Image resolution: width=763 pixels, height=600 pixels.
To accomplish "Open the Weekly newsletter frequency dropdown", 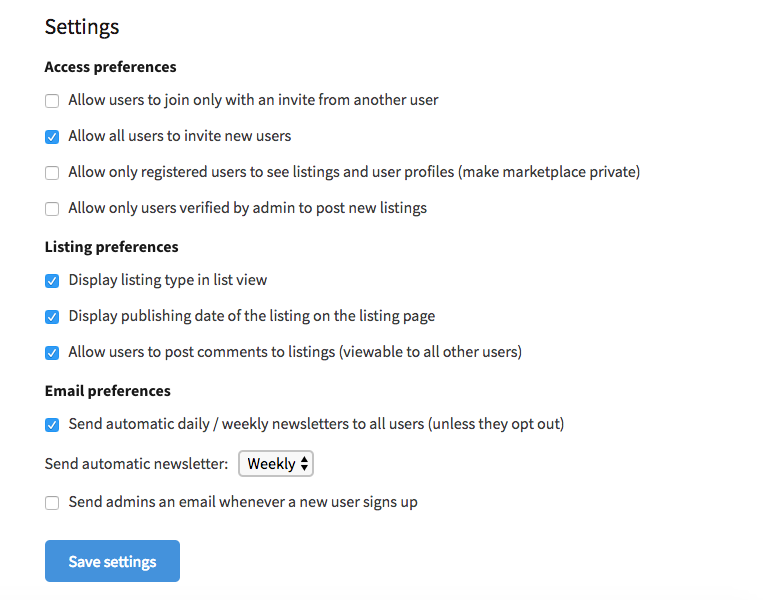I will coord(276,463).
